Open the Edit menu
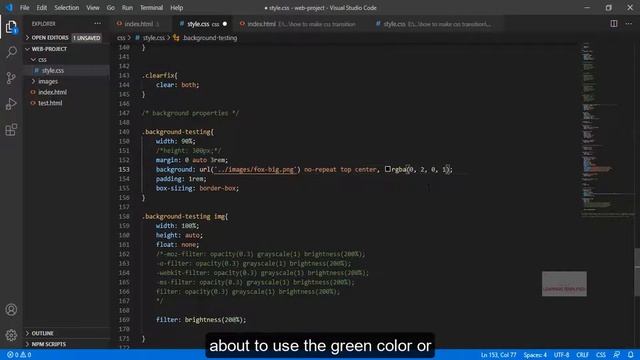The height and width of the screenshot is (360, 640). pyautogui.click(x=42, y=8)
